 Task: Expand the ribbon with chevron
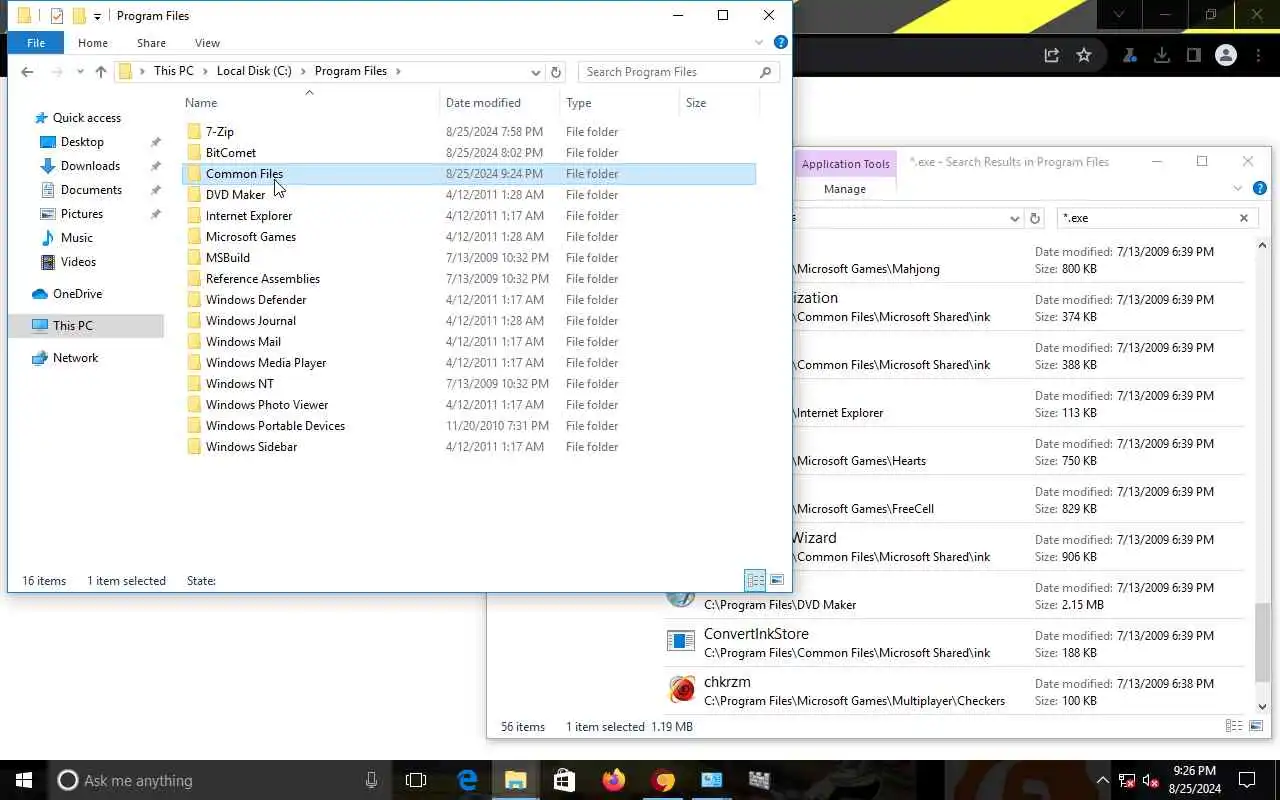(x=759, y=42)
